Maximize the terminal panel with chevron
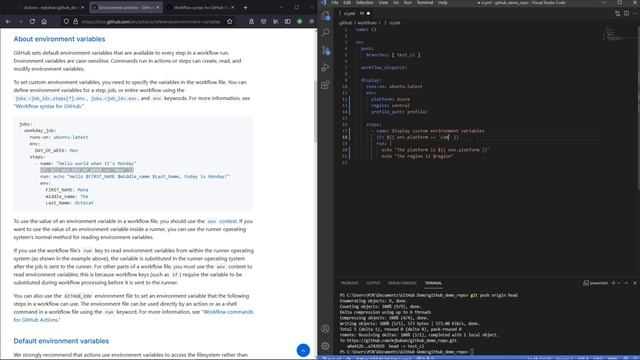 click(x=626, y=283)
